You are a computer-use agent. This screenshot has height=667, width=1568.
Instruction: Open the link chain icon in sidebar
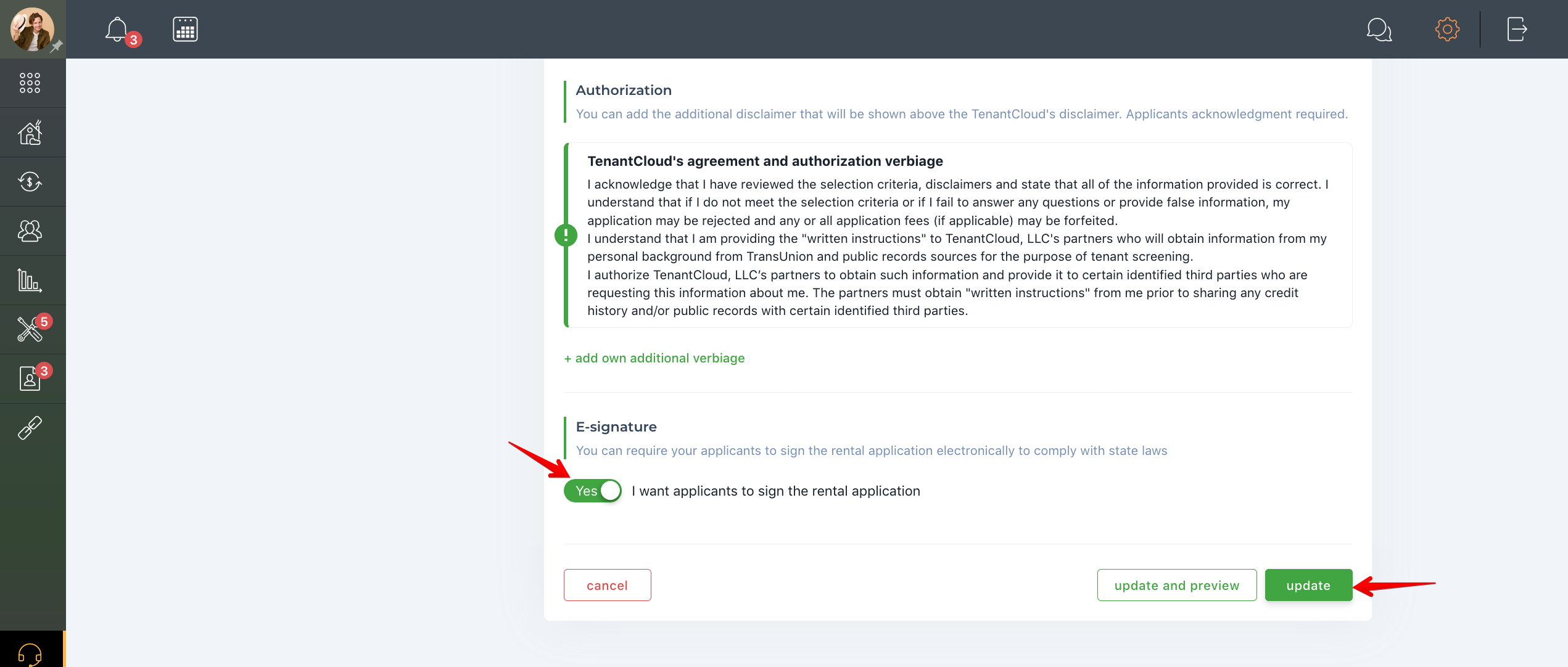tap(30, 428)
